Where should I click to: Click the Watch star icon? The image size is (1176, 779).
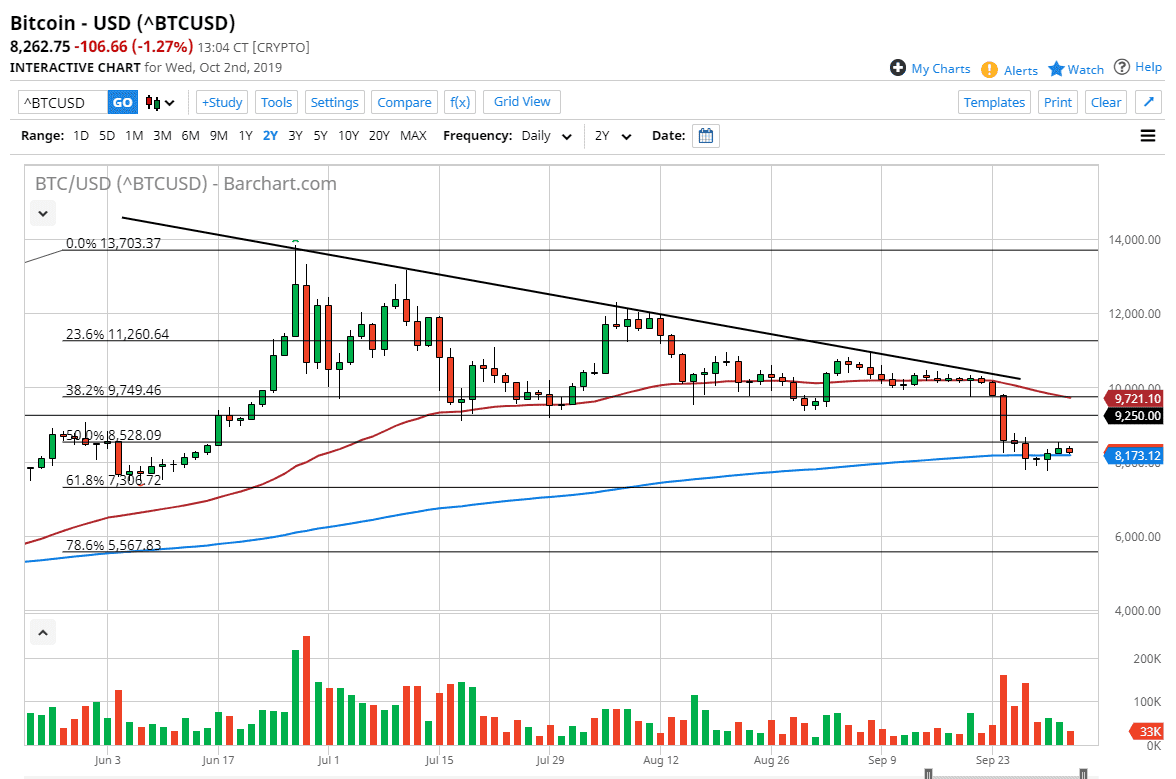1056,68
